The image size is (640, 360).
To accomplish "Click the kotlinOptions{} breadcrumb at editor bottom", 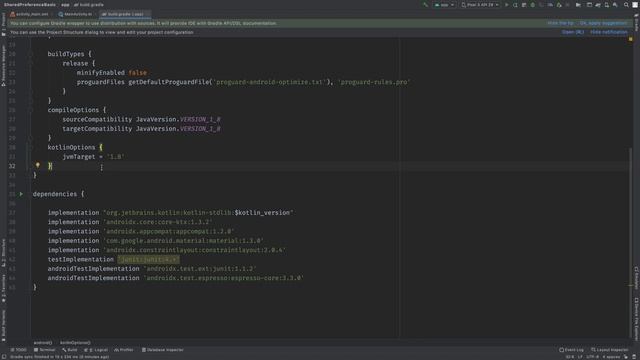I will click(75, 342).
